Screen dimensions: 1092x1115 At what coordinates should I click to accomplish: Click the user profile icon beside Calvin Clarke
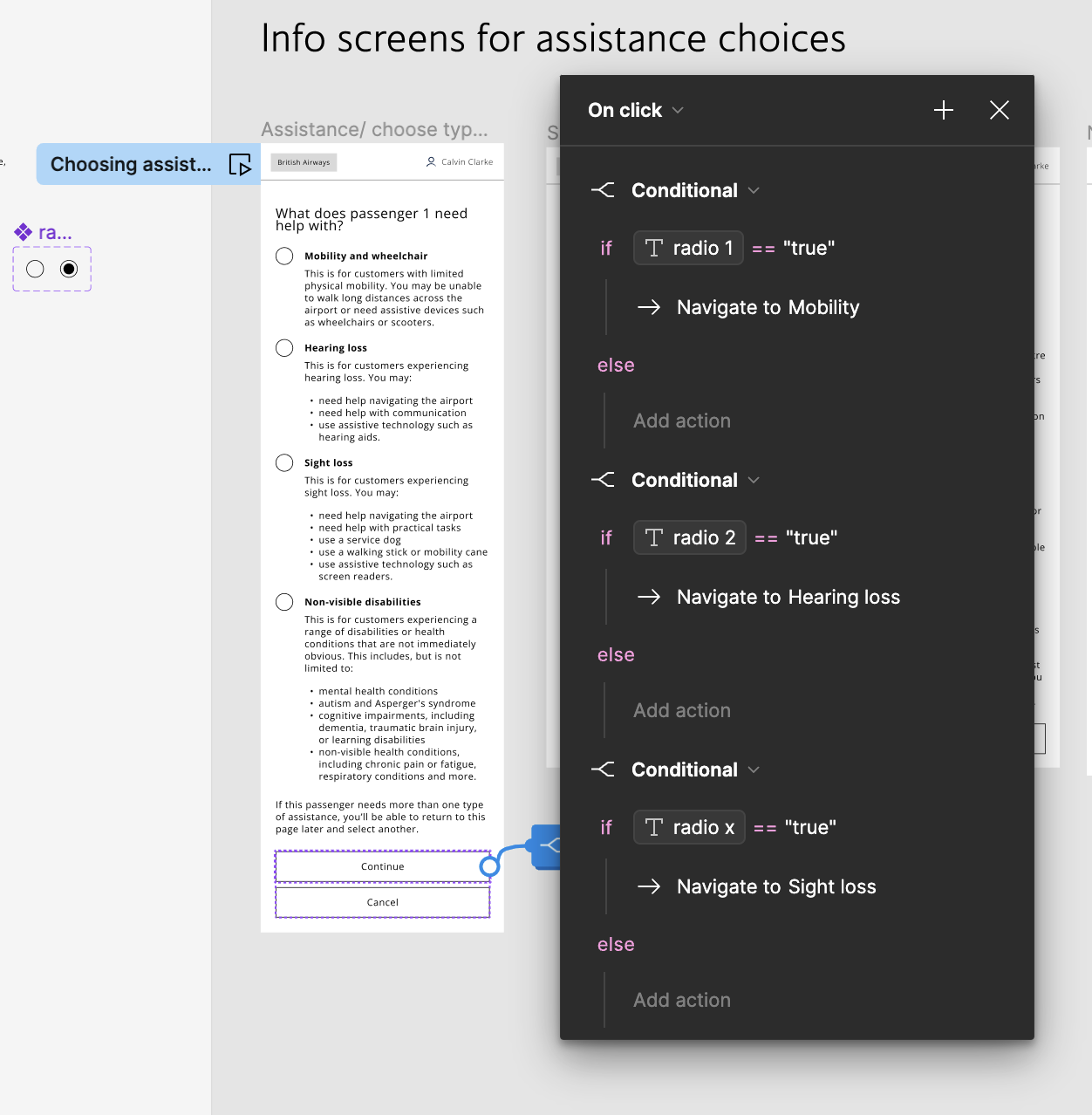pyautogui.click(x=431, y=162)
